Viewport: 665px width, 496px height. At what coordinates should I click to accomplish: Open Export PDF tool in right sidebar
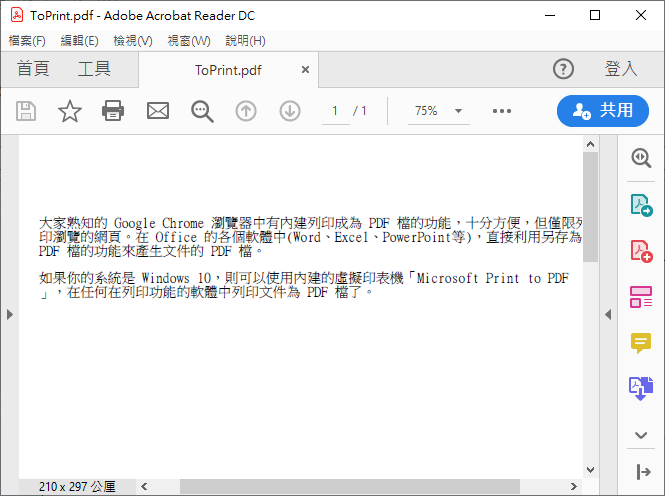(x=641, y=205)
